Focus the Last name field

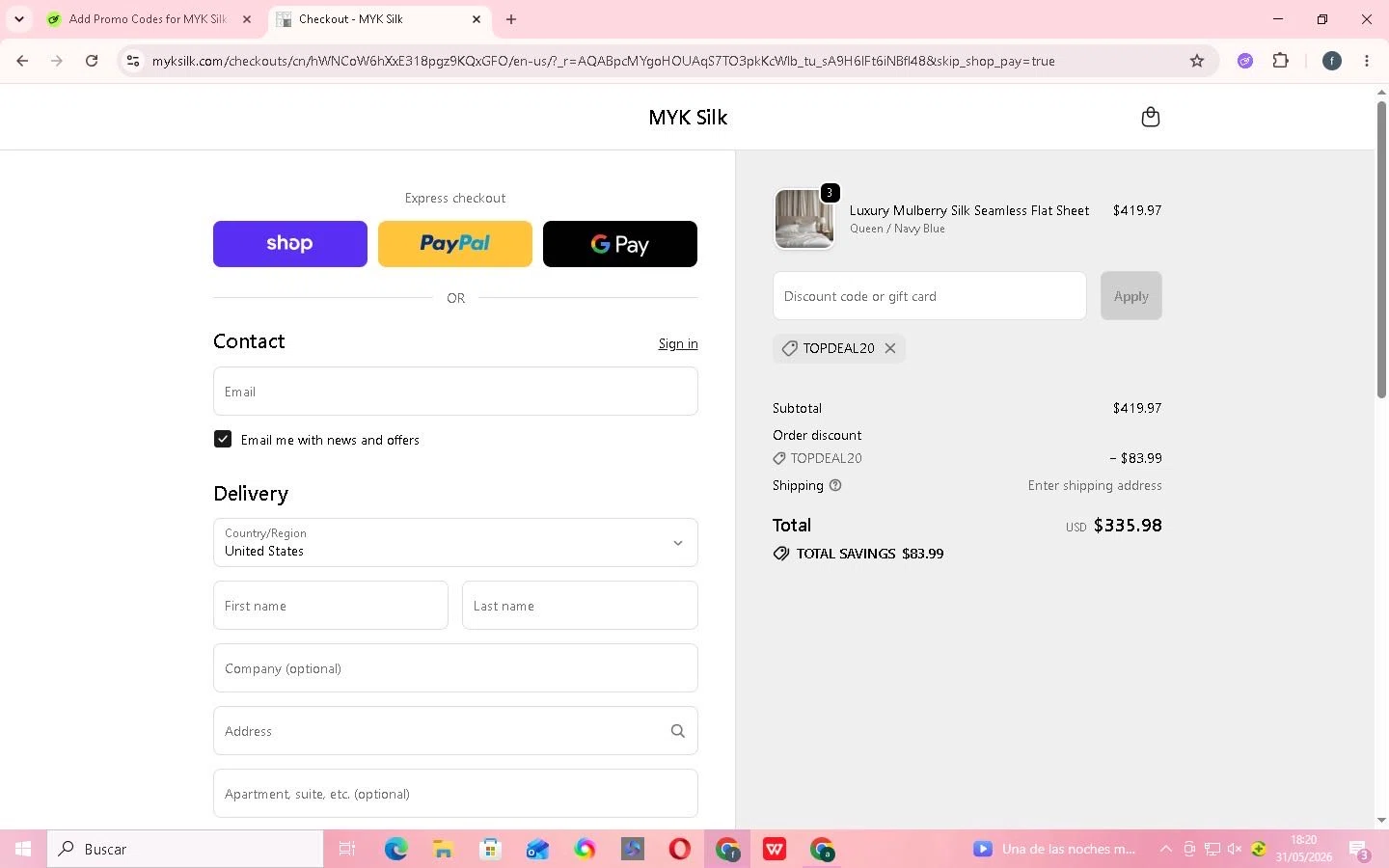pyautogui.click(x=580, y=606)
